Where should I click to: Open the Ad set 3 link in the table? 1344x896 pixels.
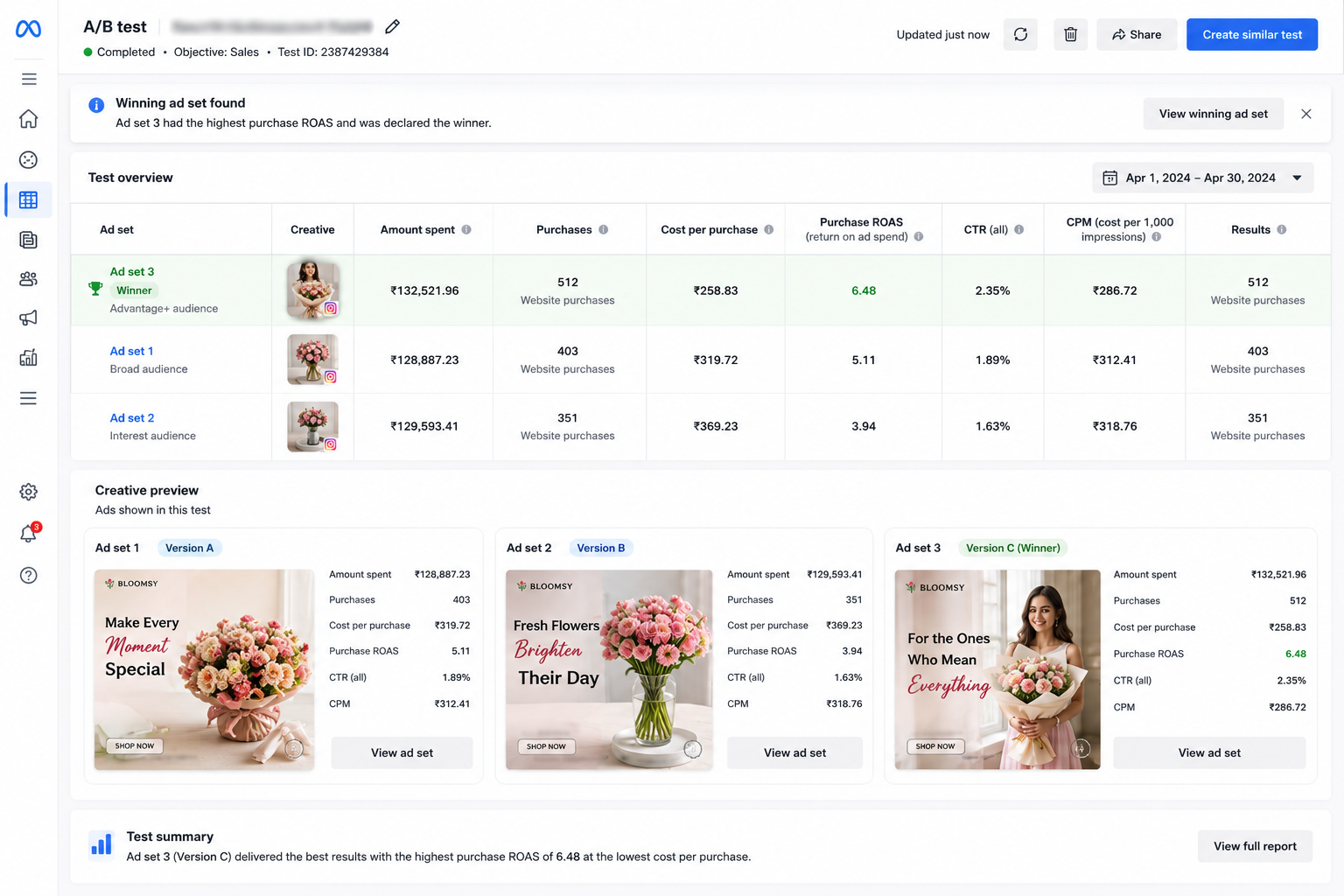[x=132, y=272]
